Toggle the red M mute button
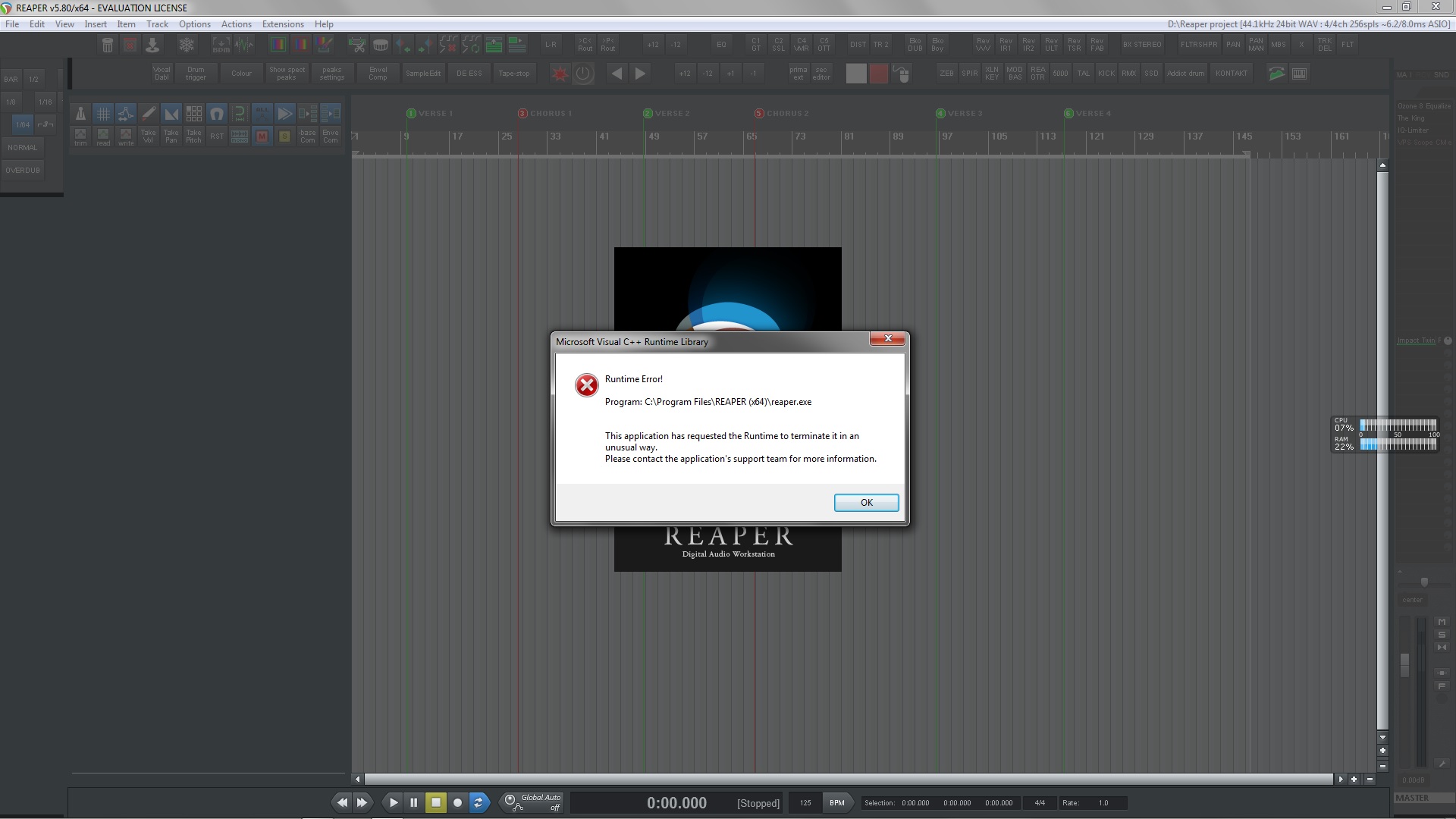 pos(262,136)
